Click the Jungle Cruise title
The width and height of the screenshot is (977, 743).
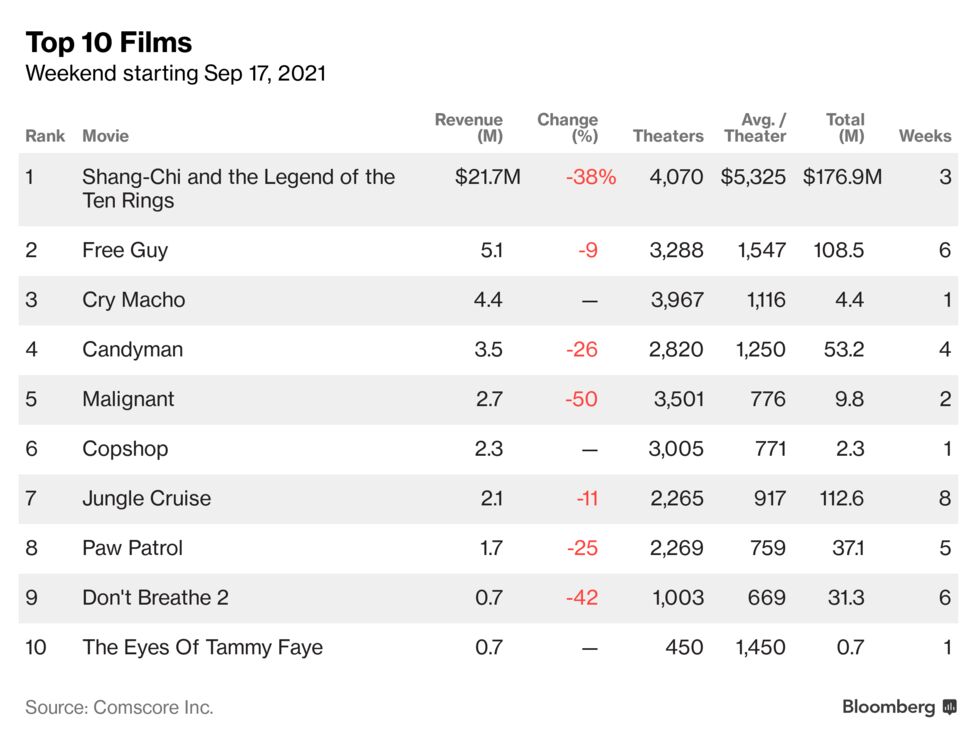(x=146, y=498)
